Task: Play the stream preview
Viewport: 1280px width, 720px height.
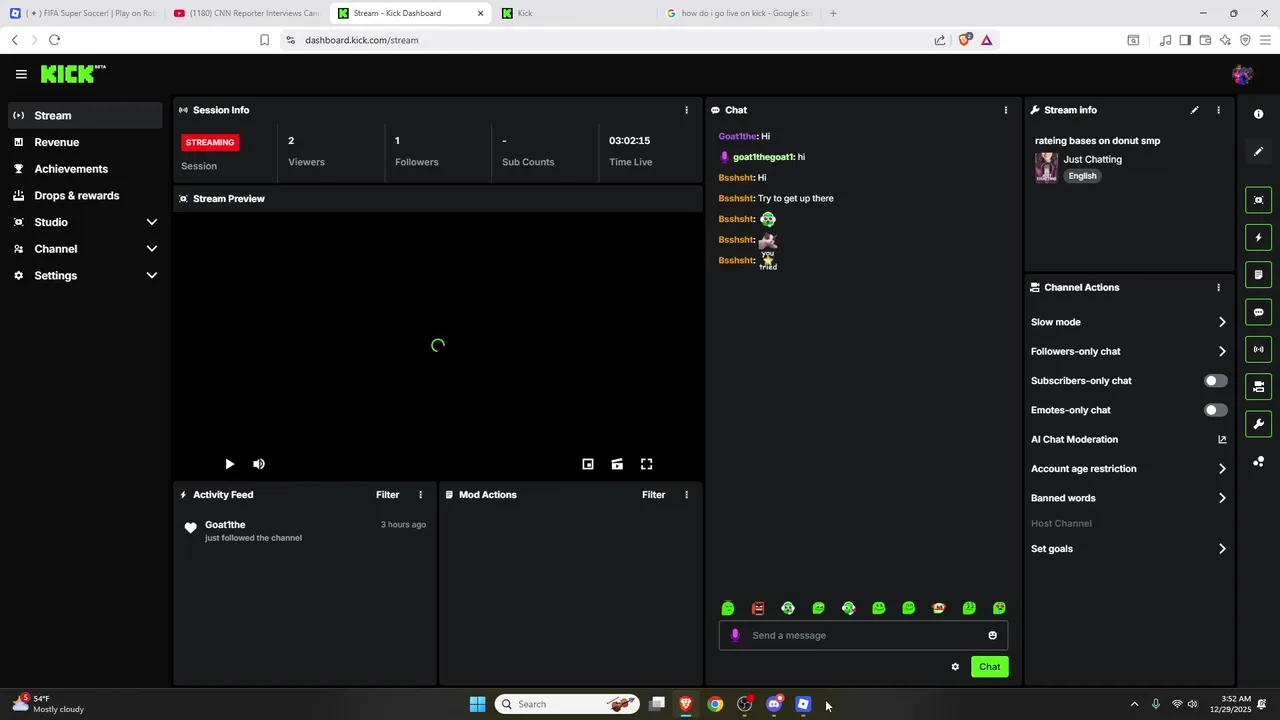Action: 229,464
